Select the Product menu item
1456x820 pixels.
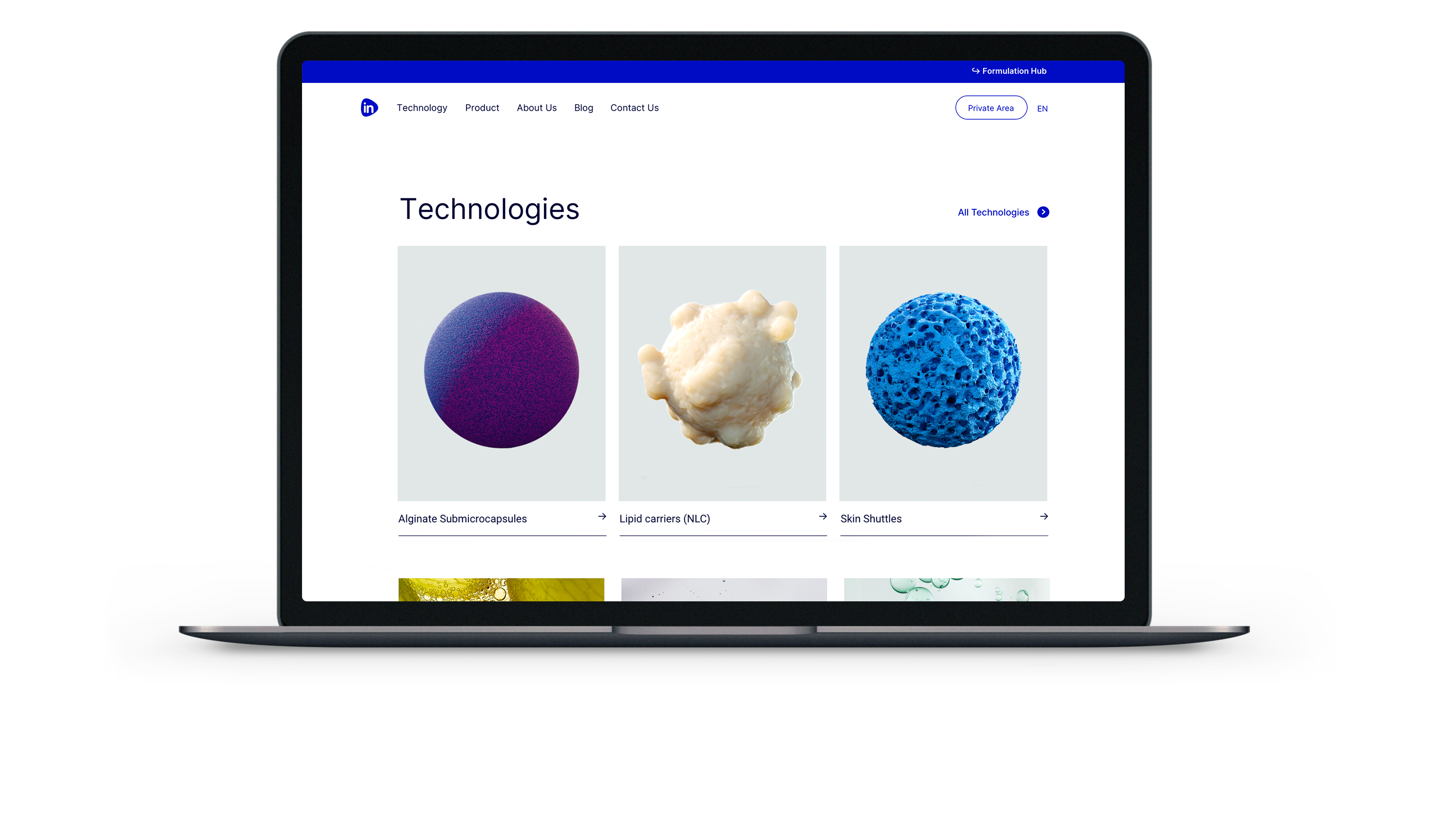click(x=482, y=107)
